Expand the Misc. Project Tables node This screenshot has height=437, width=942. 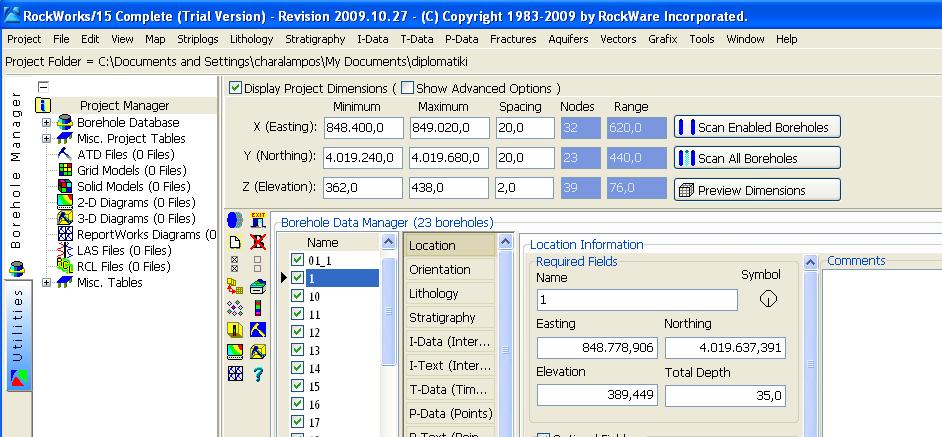(46, 139)
